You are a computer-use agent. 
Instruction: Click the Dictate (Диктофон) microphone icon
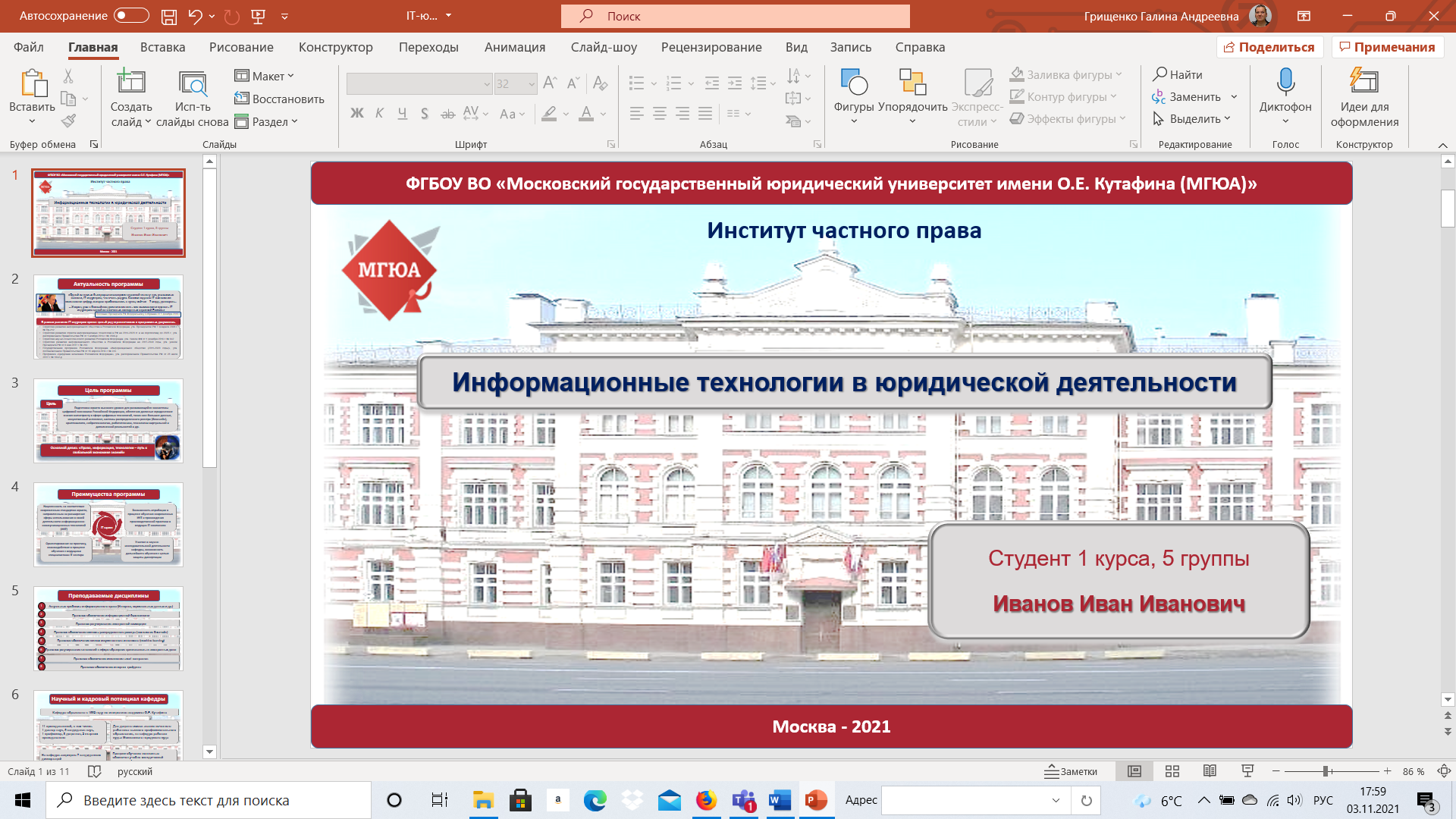click(x=1285, y=82)
